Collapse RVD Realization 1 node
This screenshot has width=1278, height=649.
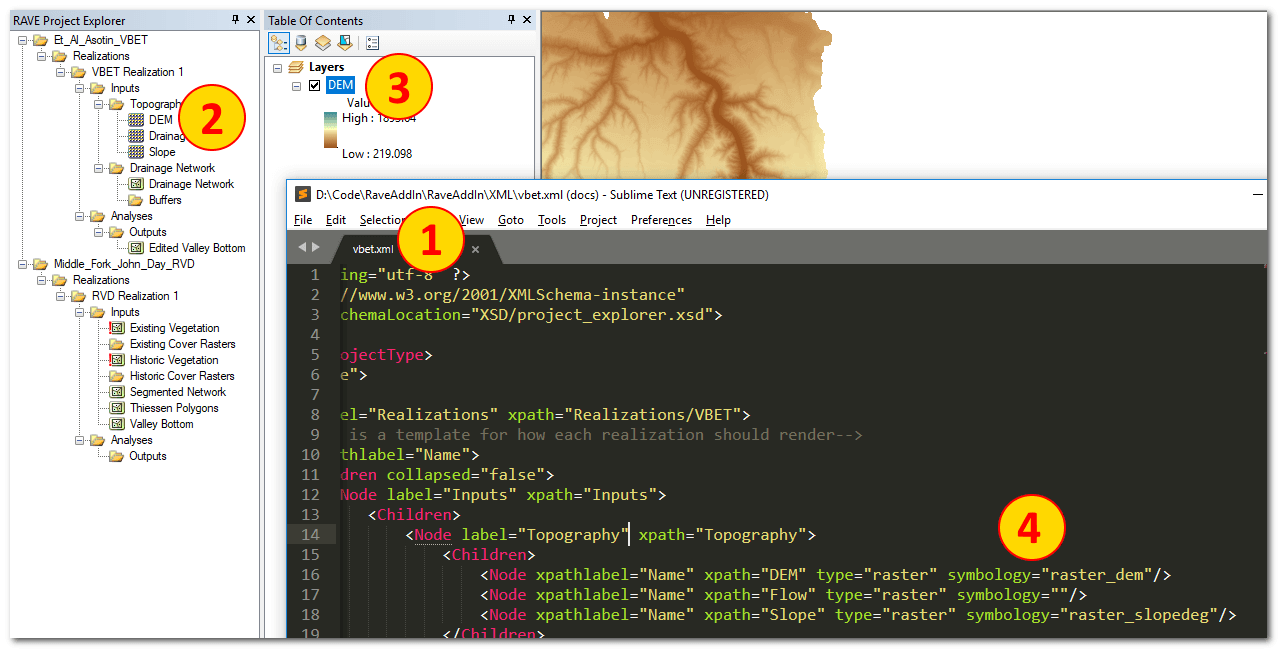click(x=60, y=296)
